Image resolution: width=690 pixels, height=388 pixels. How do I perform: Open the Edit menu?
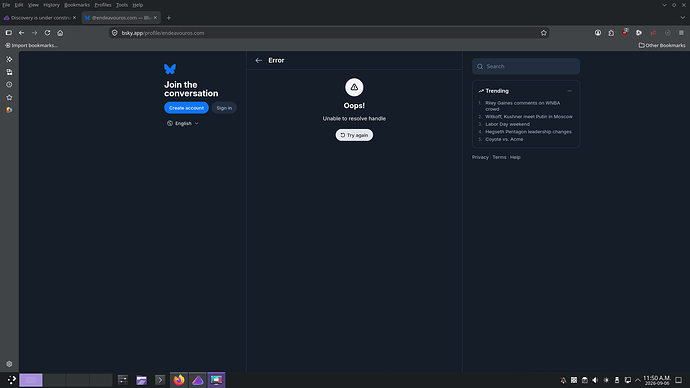click(x=19, y=5)
